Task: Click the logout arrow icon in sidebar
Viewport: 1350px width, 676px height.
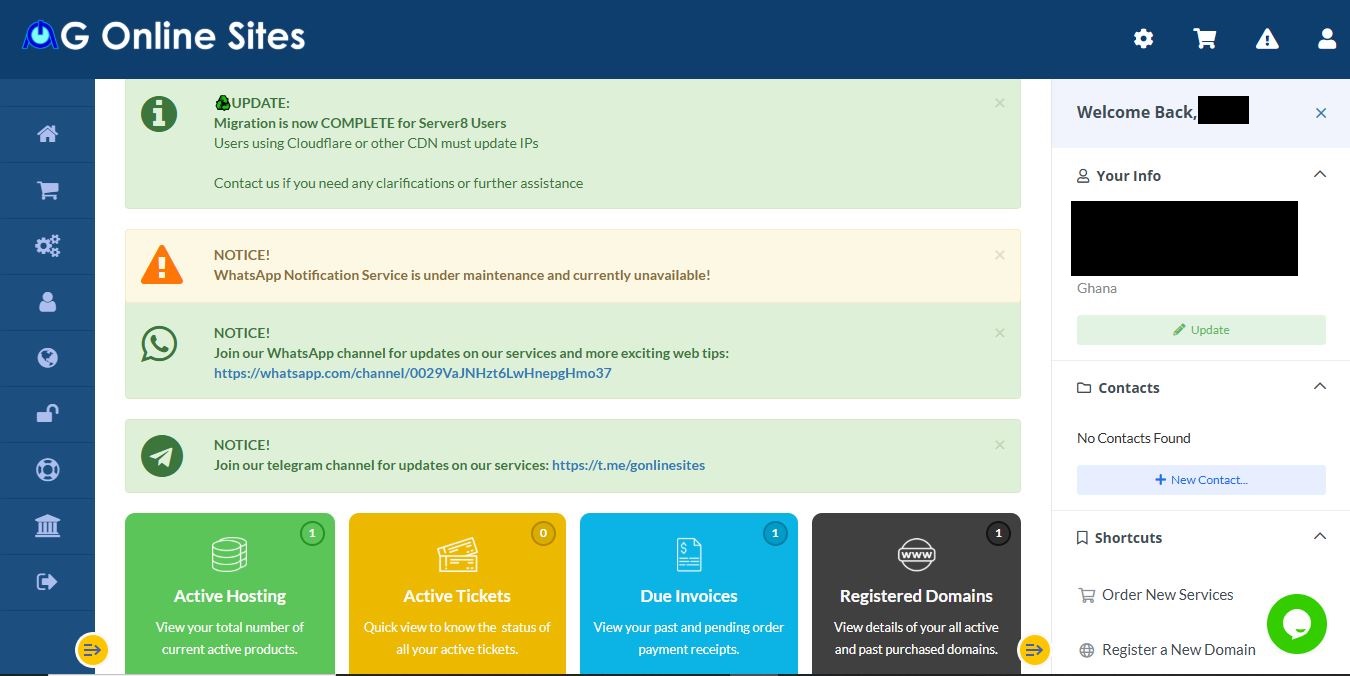Action: (47, 582)
